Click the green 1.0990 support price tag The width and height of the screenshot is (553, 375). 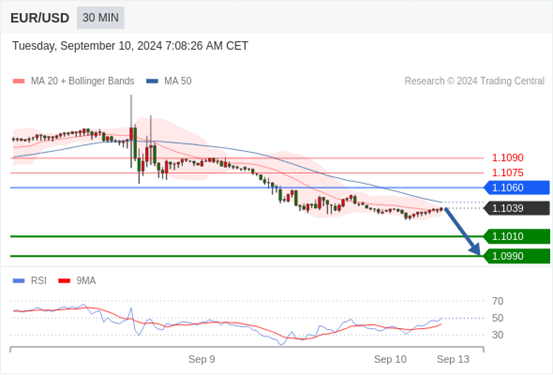tap(517, 256)
